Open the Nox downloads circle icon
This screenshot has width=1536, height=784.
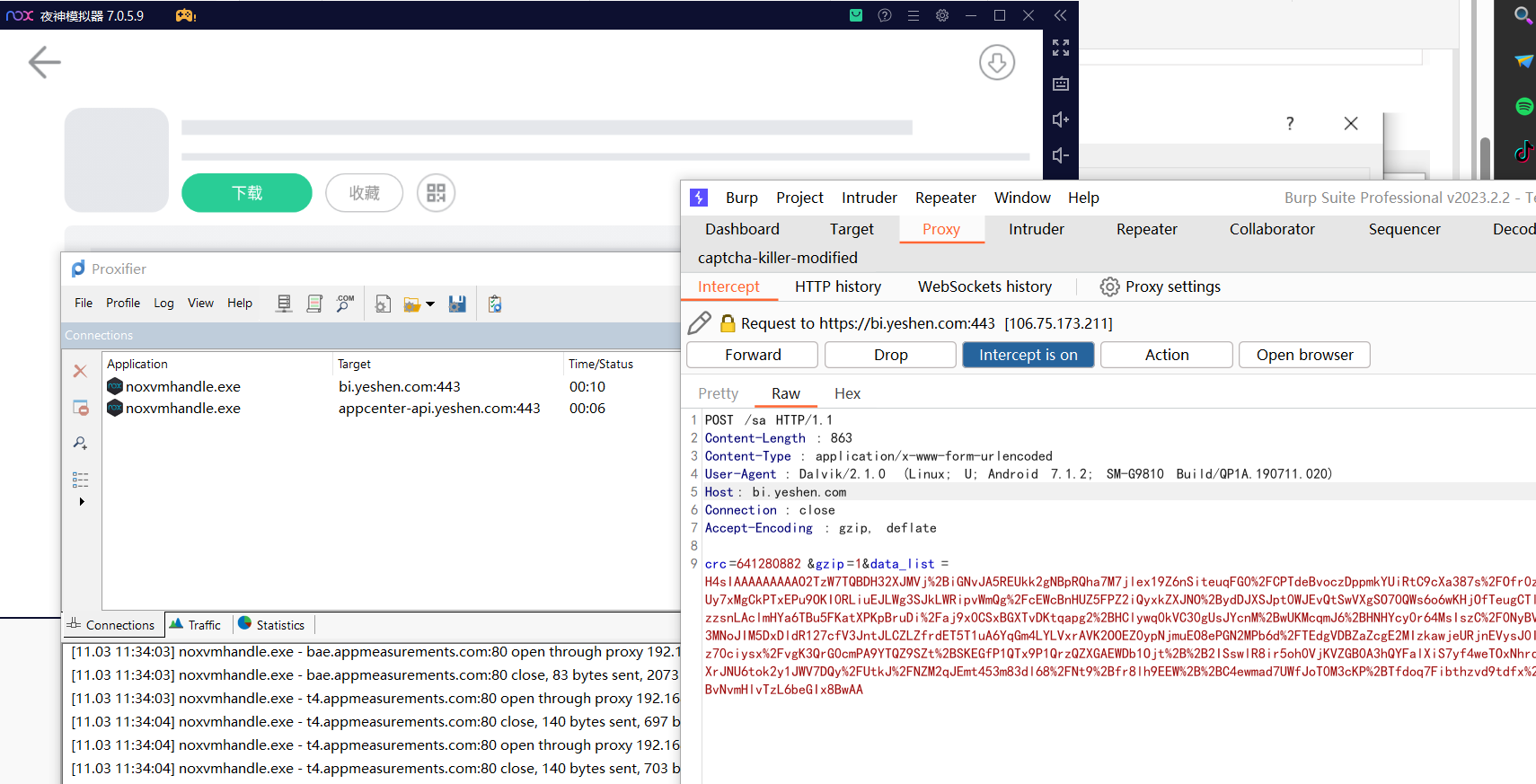click(997, 63)
